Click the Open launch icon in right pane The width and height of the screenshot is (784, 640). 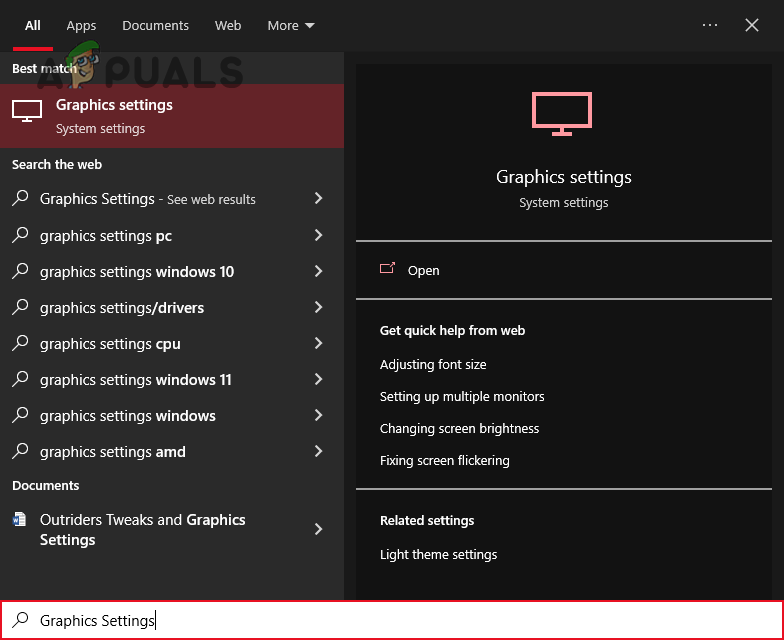pyautogui.click(x=388, y=270)
